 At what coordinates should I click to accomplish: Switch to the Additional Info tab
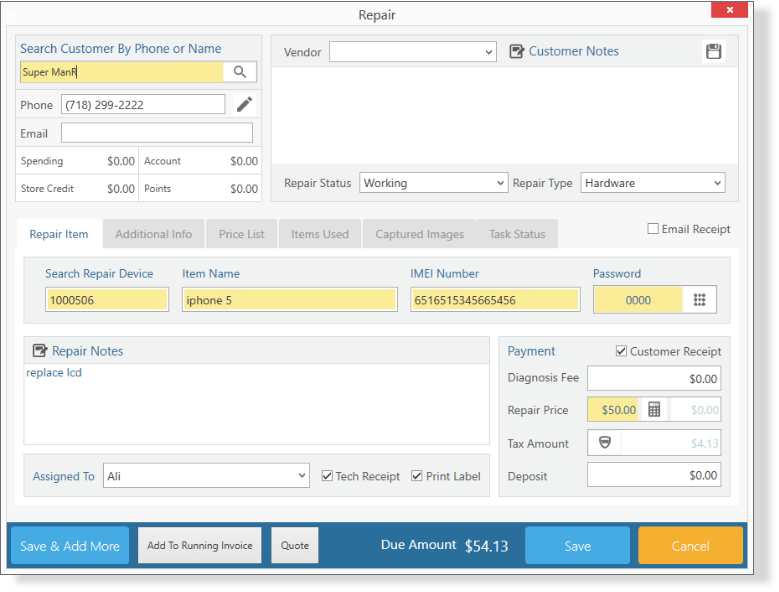pyautogui.click(x=154, y=234)
